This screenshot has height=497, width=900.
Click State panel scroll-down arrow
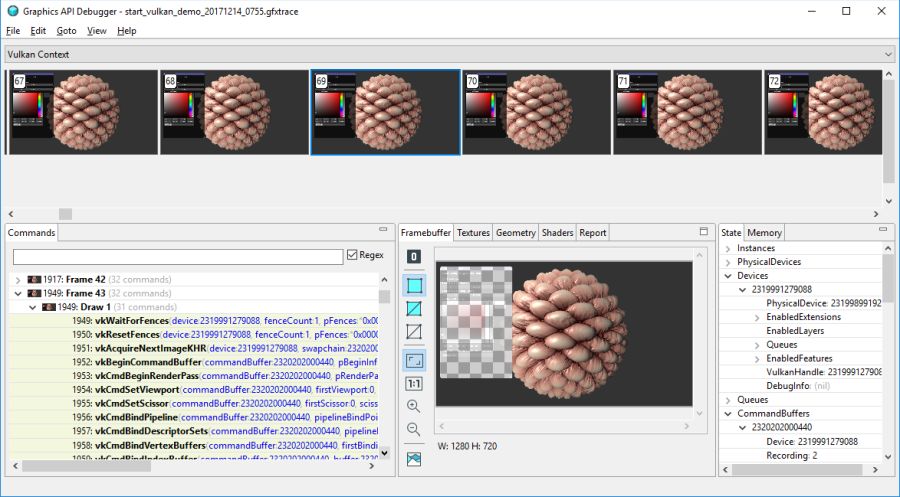tap(889, 457)
